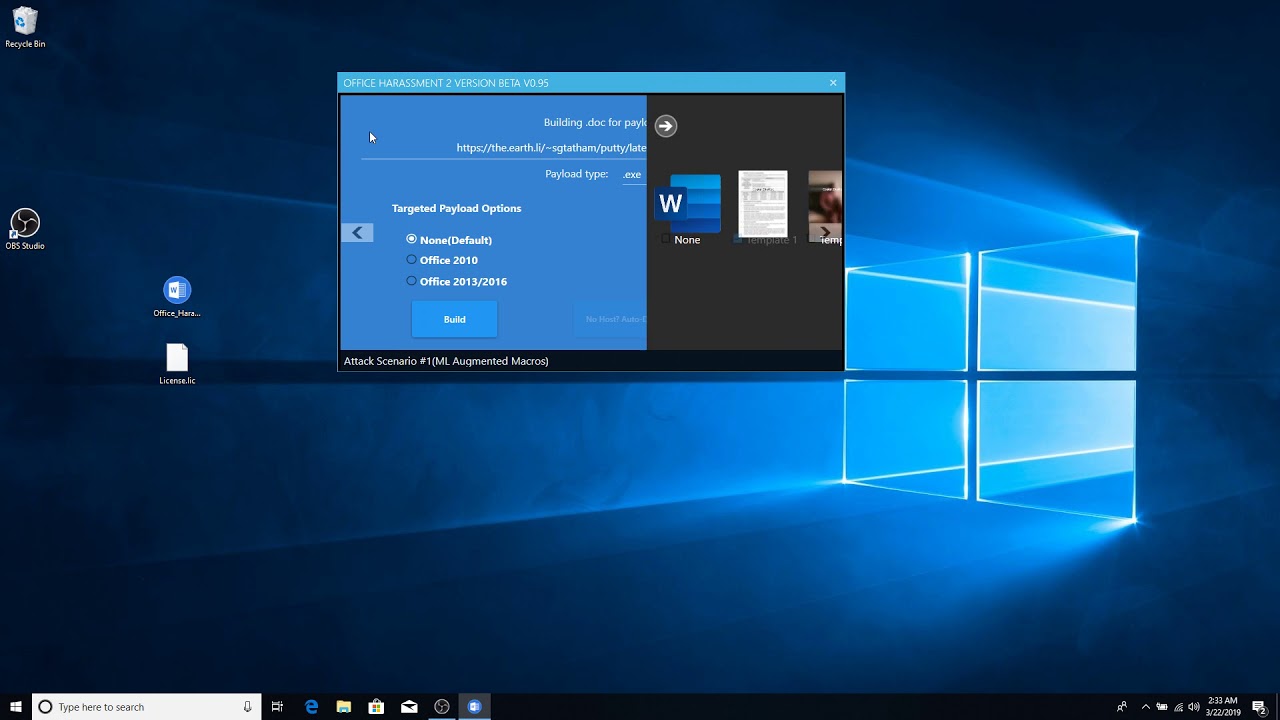Go back with the left chevron button
Viewport: 1280px width, 720px height.
(x=357, y=233)
